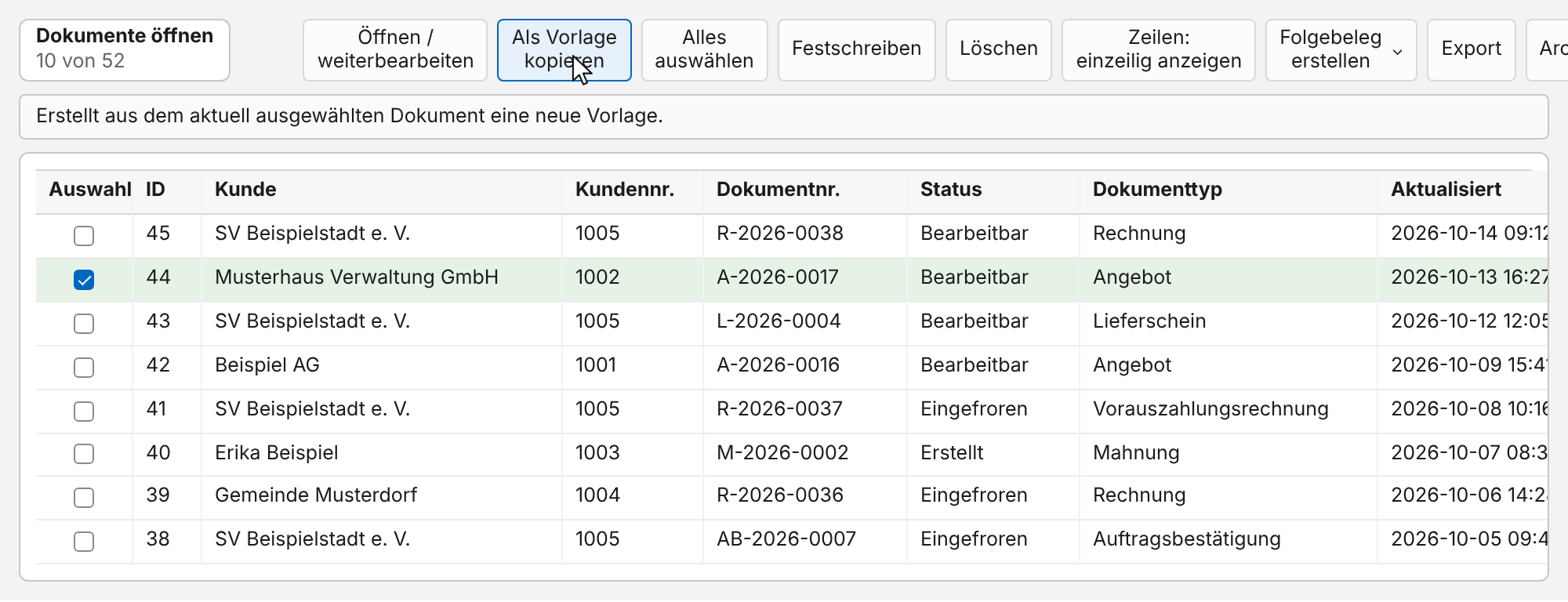Choose Alles auswählen to select all
This screenshot has height=602, width=1568.
click(704, 49)
